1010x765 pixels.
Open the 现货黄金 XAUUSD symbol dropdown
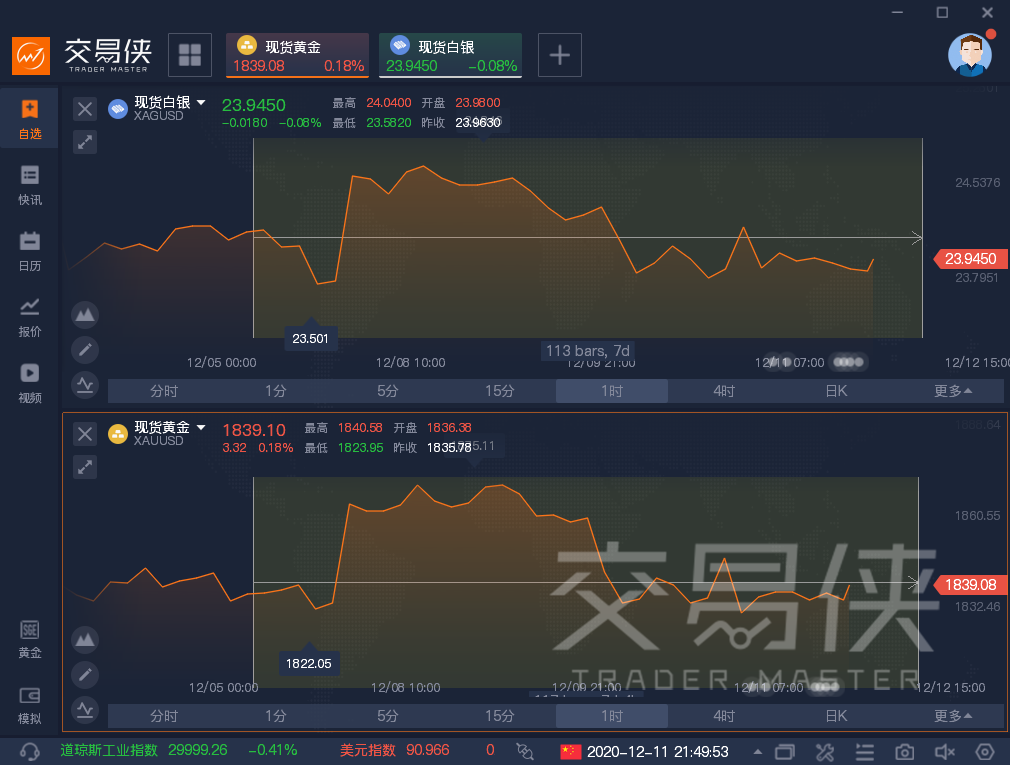coord(202,427)
